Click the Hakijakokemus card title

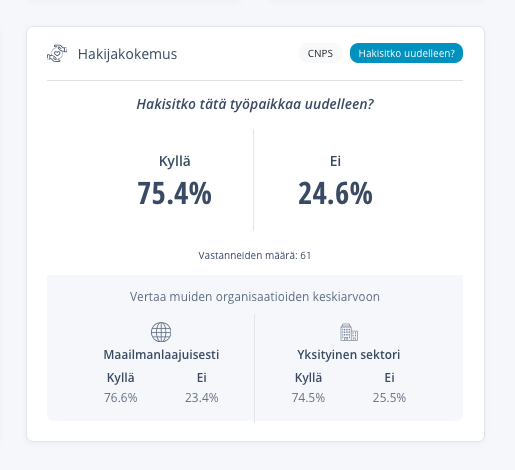tap(127, 54)
